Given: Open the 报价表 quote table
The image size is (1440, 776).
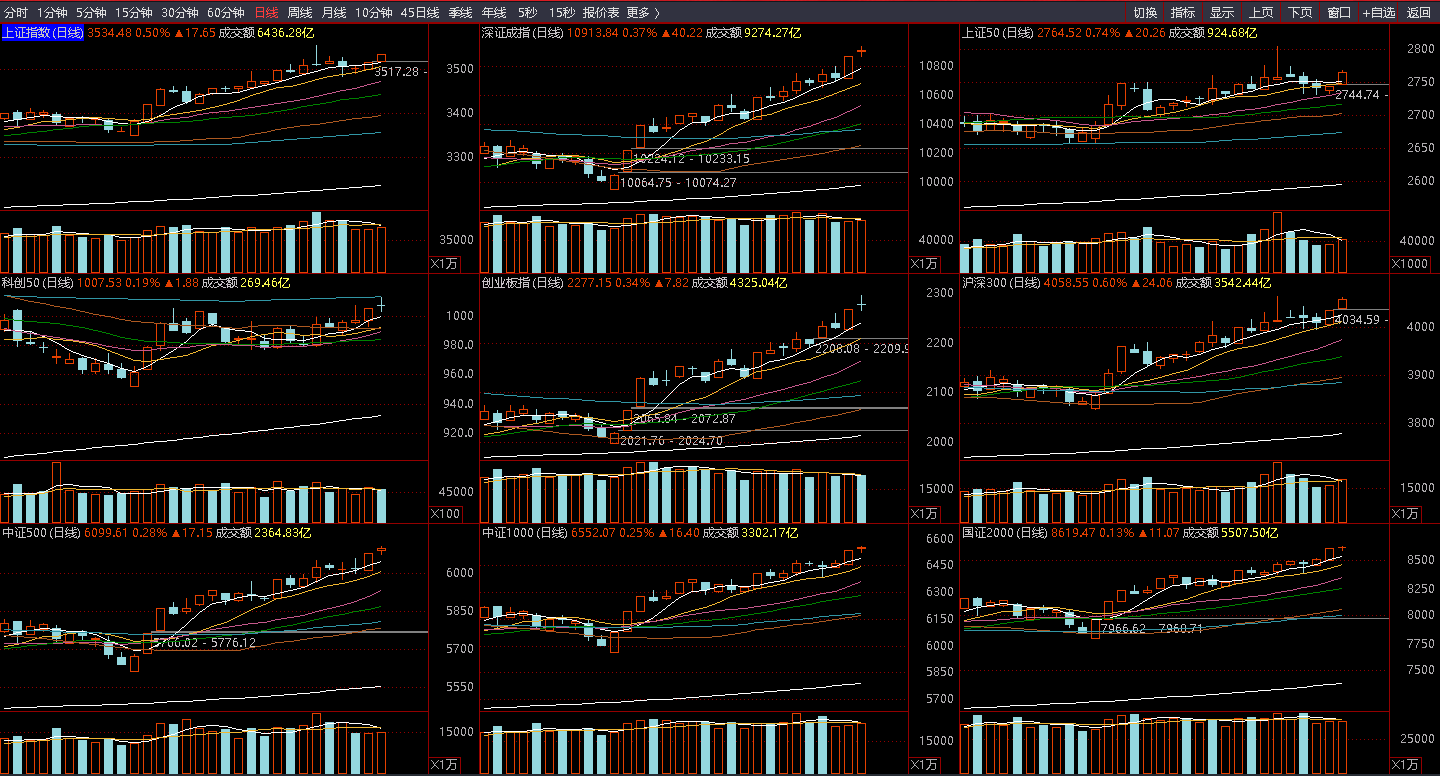Looking at the screenshot, I should point(601,12).
